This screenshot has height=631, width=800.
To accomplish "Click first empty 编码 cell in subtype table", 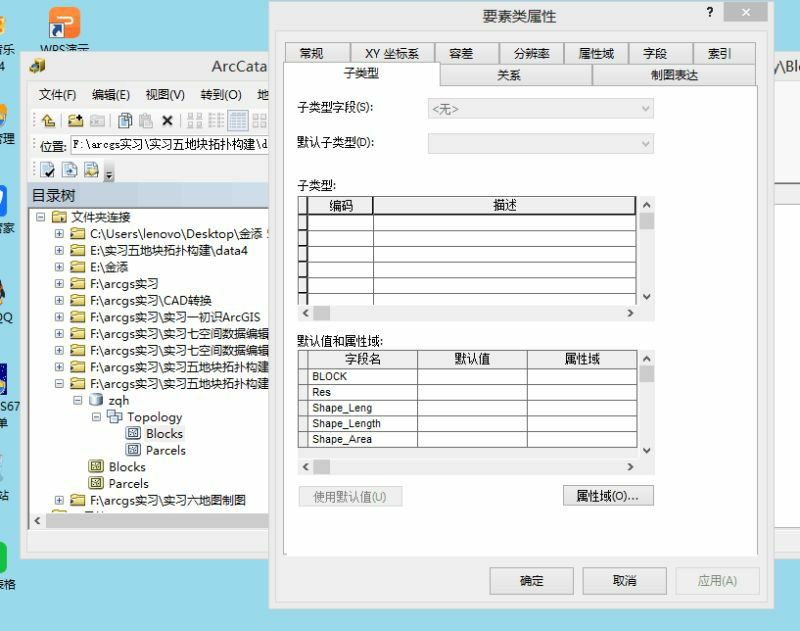I will click(x=340, y=222).
